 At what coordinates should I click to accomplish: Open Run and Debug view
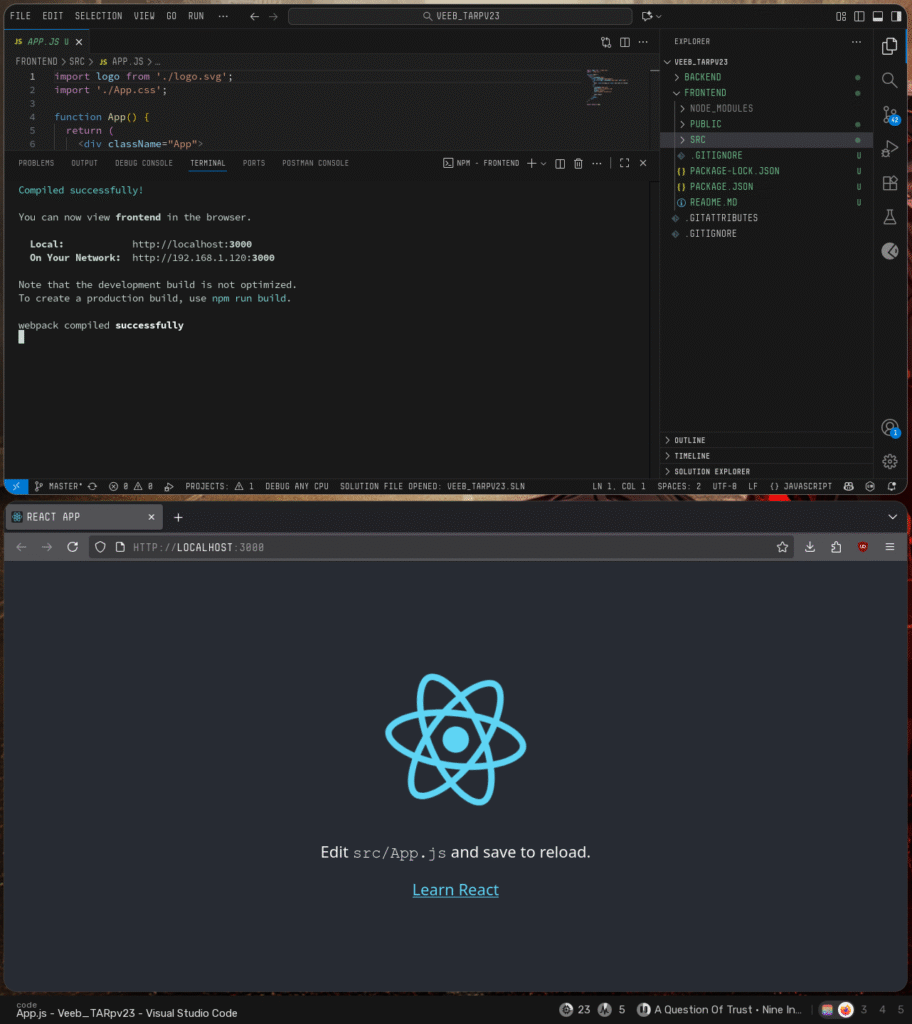coord(889,149)
